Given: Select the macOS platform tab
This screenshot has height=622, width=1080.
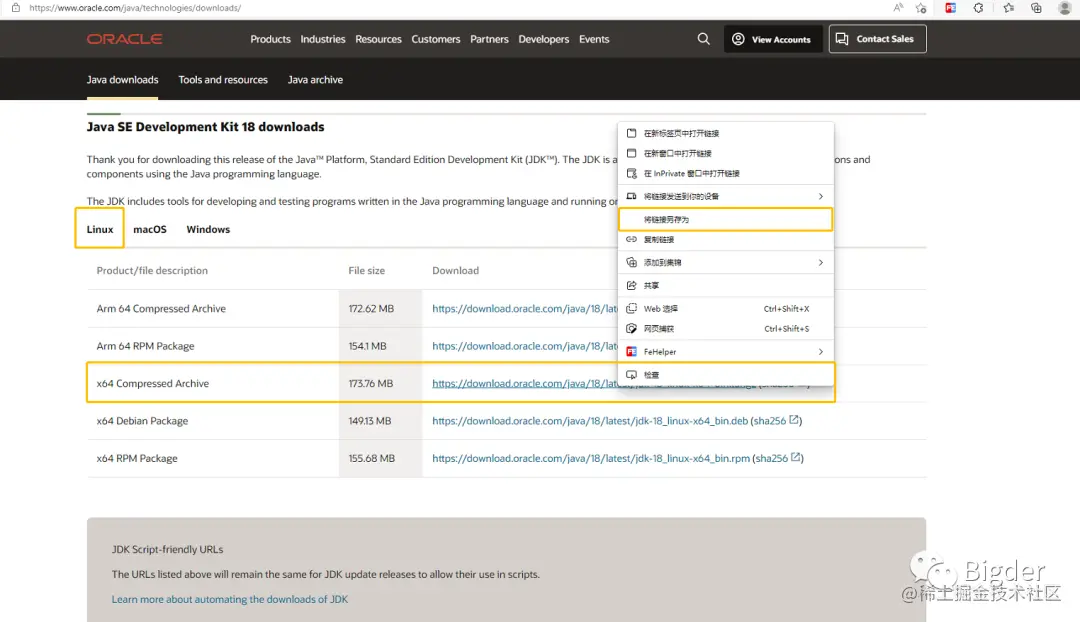Looking at the screenshot, I should tap(149, 229).
